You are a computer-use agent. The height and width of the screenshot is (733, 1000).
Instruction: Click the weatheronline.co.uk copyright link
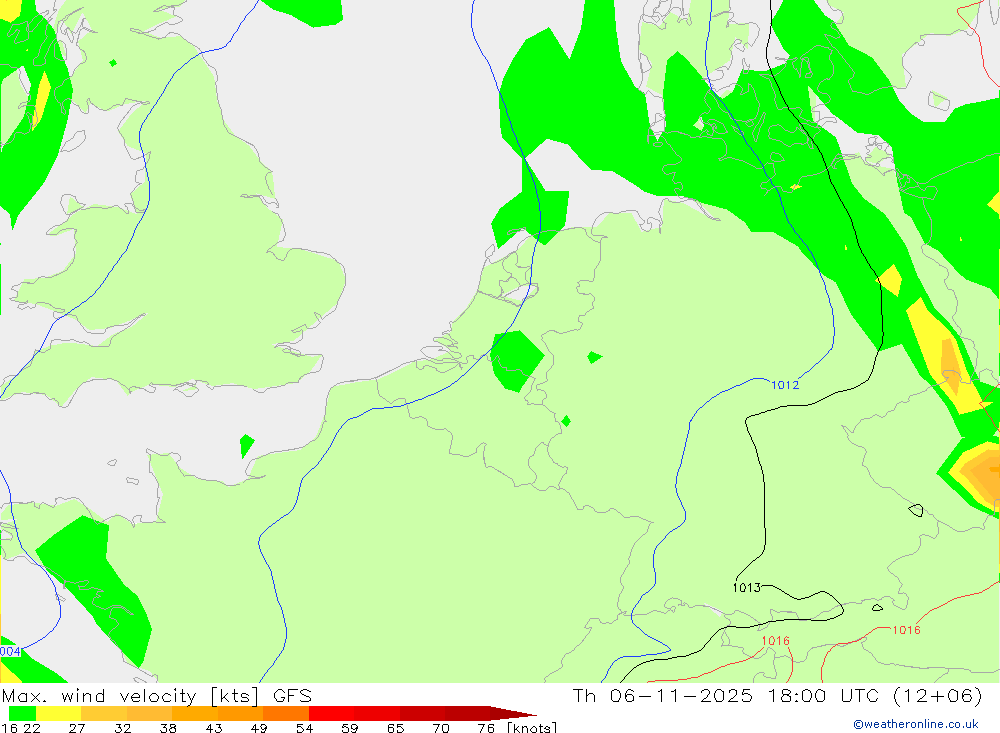pos(916,724)
